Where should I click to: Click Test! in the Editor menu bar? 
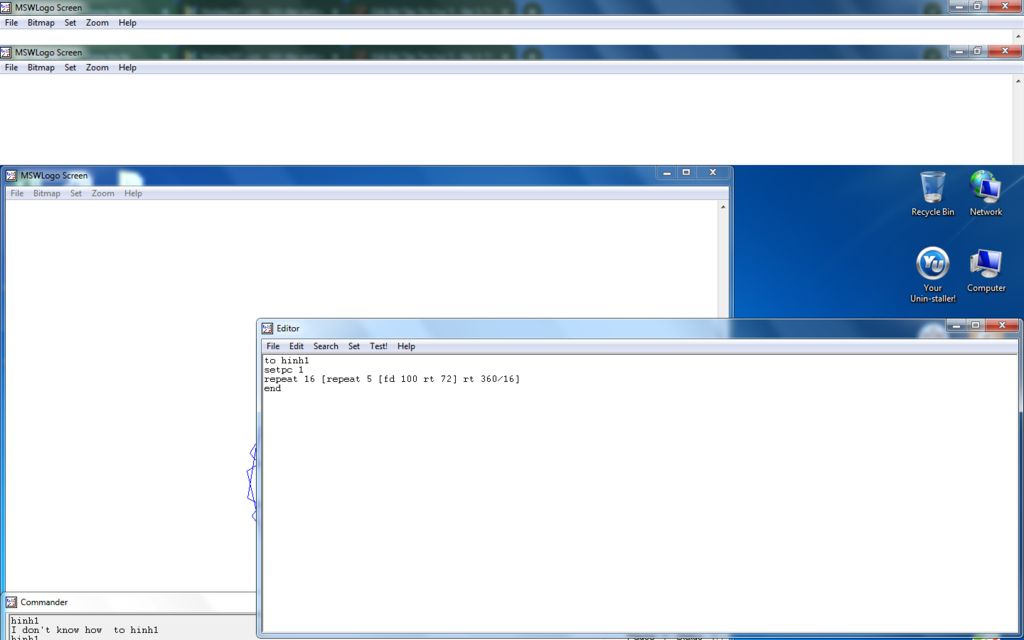tap(379, 346)
